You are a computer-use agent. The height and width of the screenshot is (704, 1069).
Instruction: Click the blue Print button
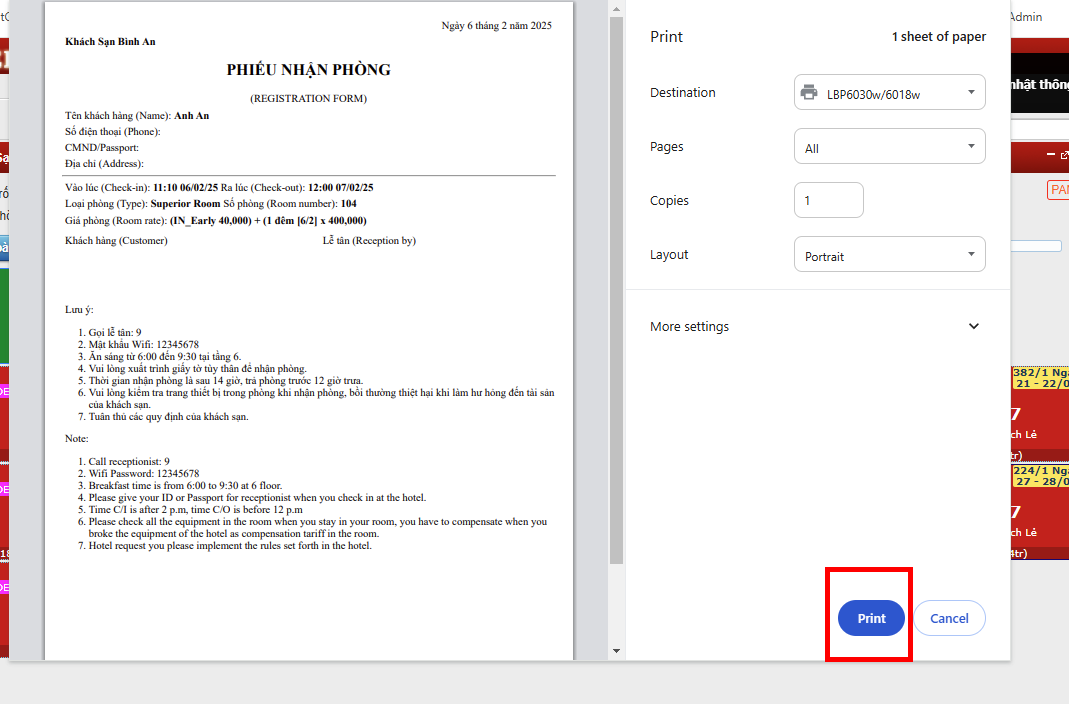pos(870,618)
